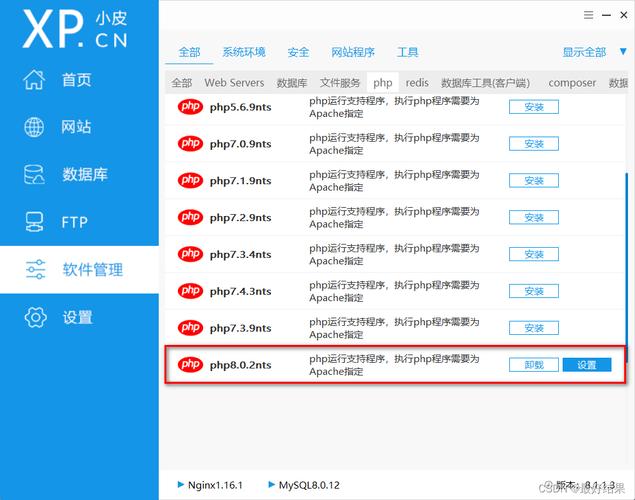Click the FTP server icon
The width and height of the screenshot is (635, 500).
tap(34, 222)
